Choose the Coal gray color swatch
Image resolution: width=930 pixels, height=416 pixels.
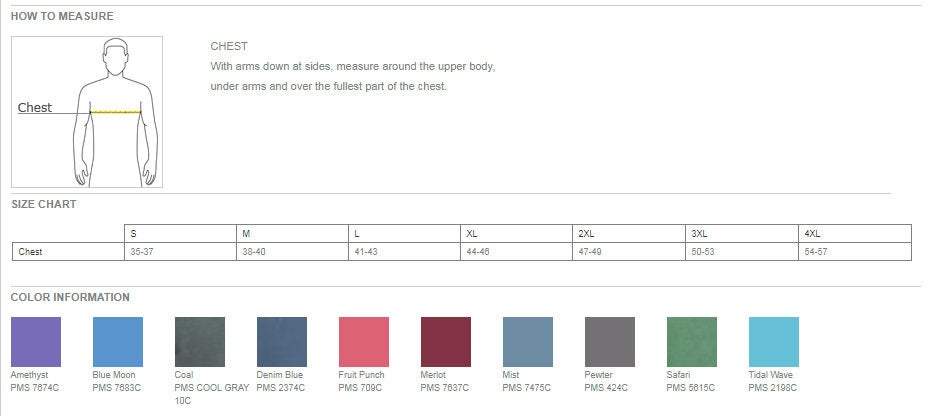pos(200,342)
